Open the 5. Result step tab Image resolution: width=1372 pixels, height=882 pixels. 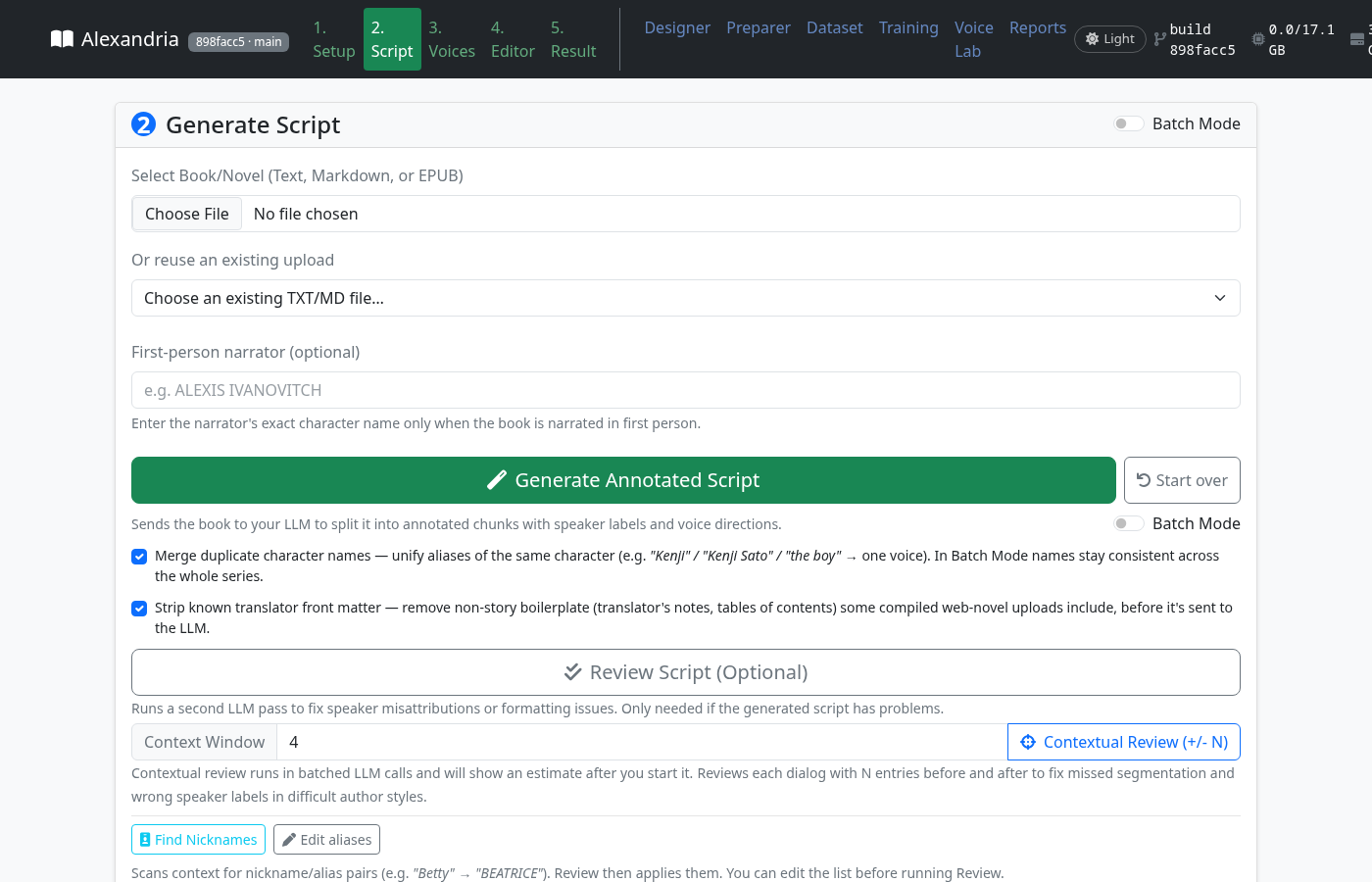pyautogui.click(x=573, y=39)
